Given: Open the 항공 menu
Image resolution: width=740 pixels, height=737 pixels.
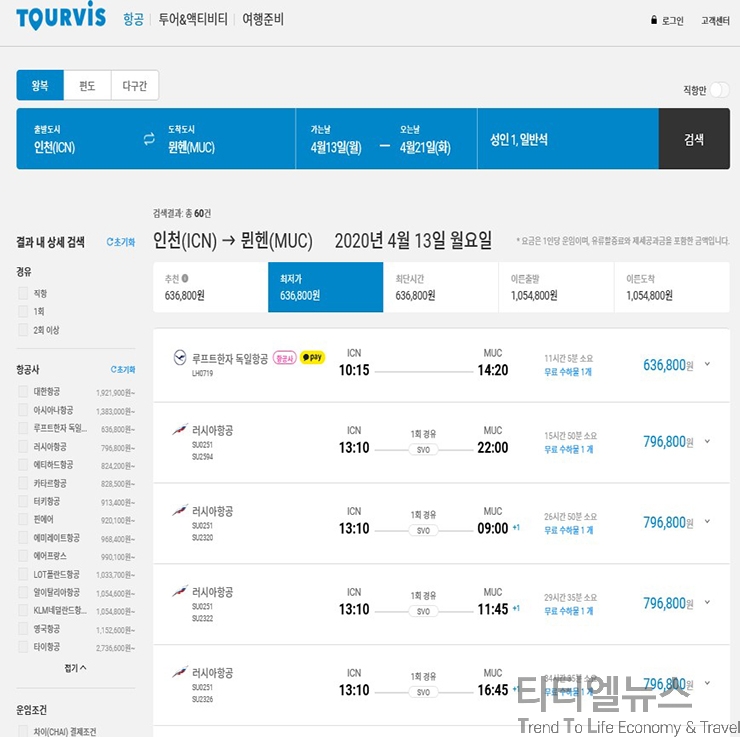Looking at the screenshot, I should pos(133,19).
